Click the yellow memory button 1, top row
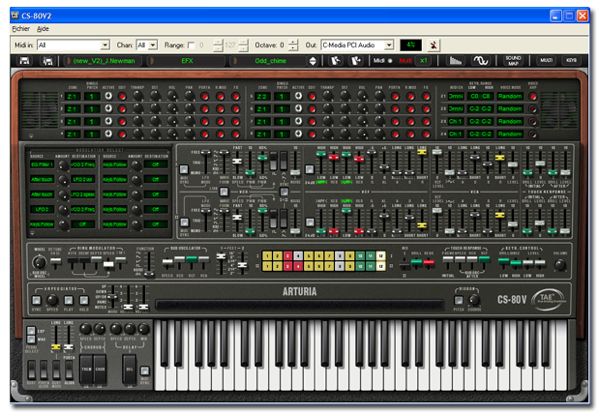The width and height of the screenshot is (600, 416). click(x=267, y=256)
